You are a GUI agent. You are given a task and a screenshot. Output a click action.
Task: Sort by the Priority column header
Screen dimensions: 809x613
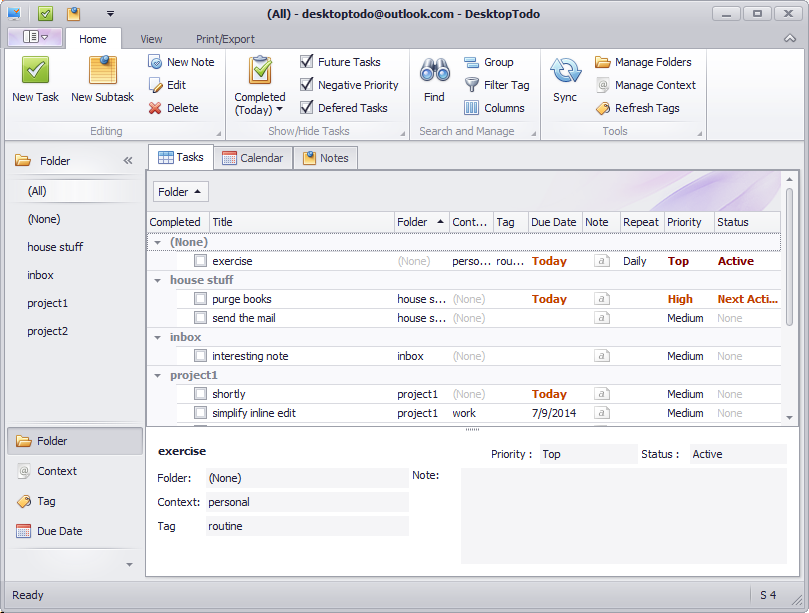[689, 222]
